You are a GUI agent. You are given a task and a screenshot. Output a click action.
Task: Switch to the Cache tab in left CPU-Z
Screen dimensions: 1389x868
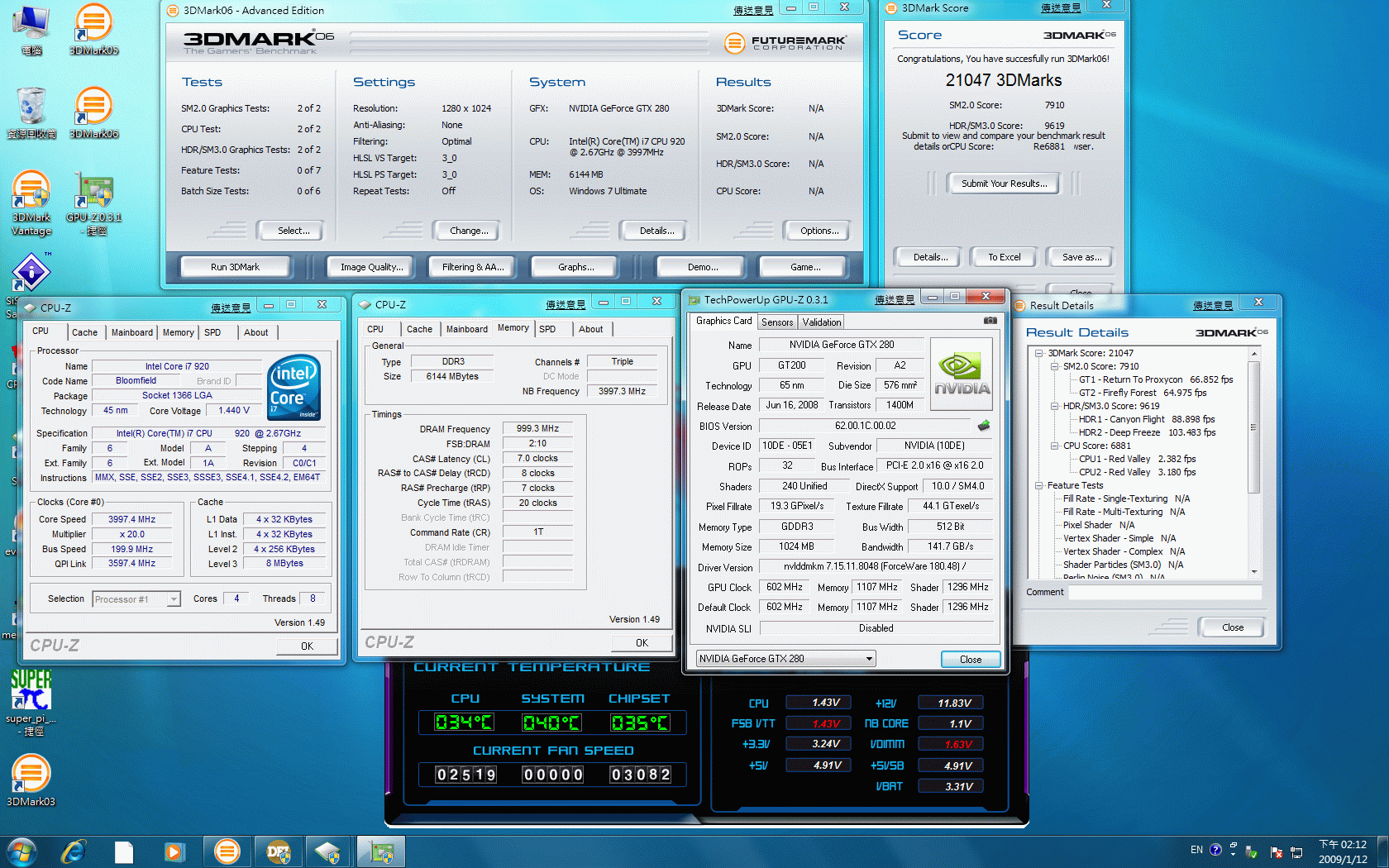[x=84, y=332]
